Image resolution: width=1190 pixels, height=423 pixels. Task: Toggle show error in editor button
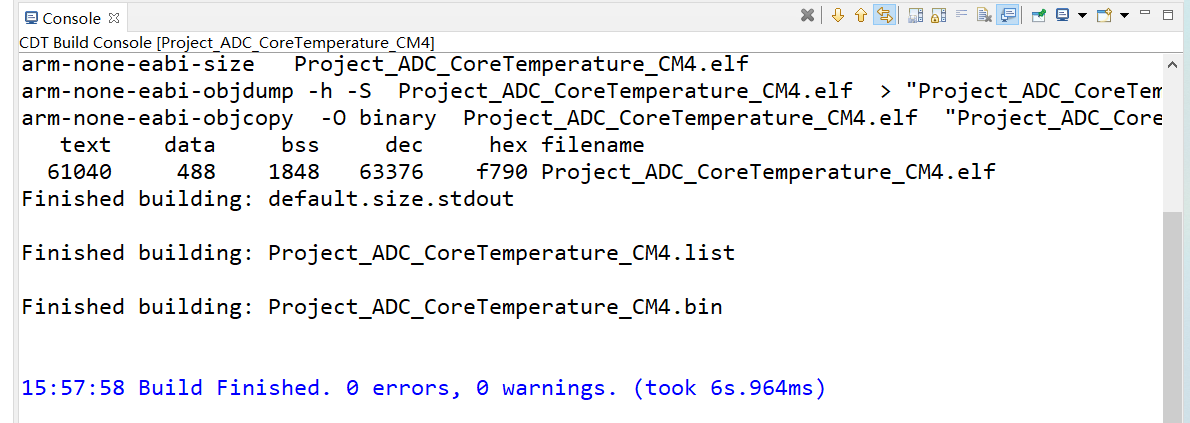[883, 15]
